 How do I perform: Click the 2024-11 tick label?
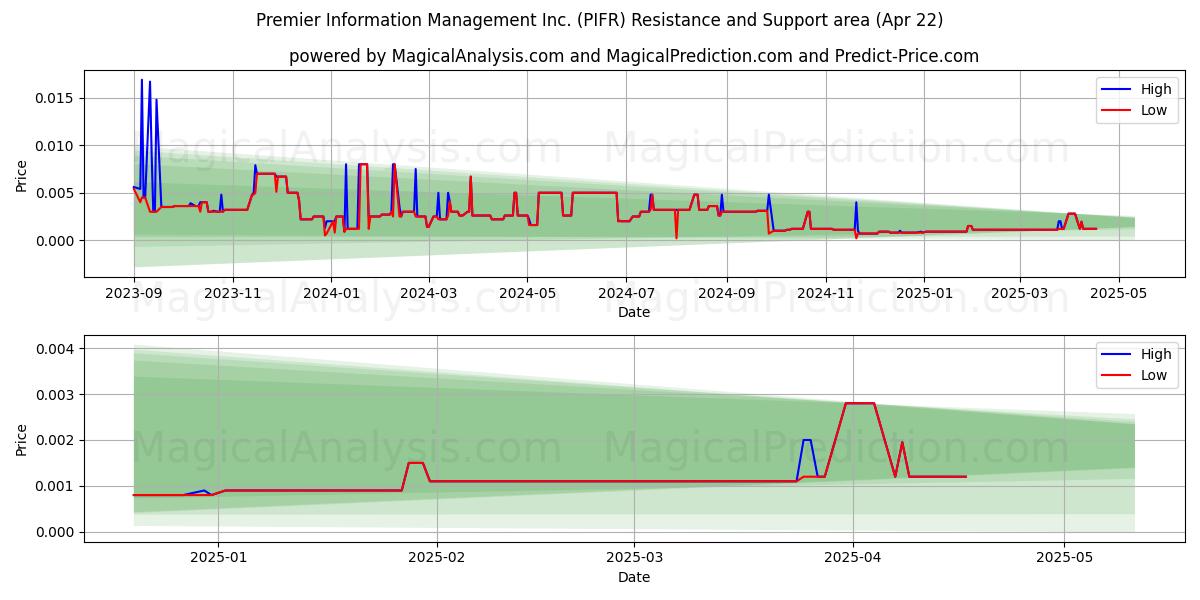(x=825, y=293)
